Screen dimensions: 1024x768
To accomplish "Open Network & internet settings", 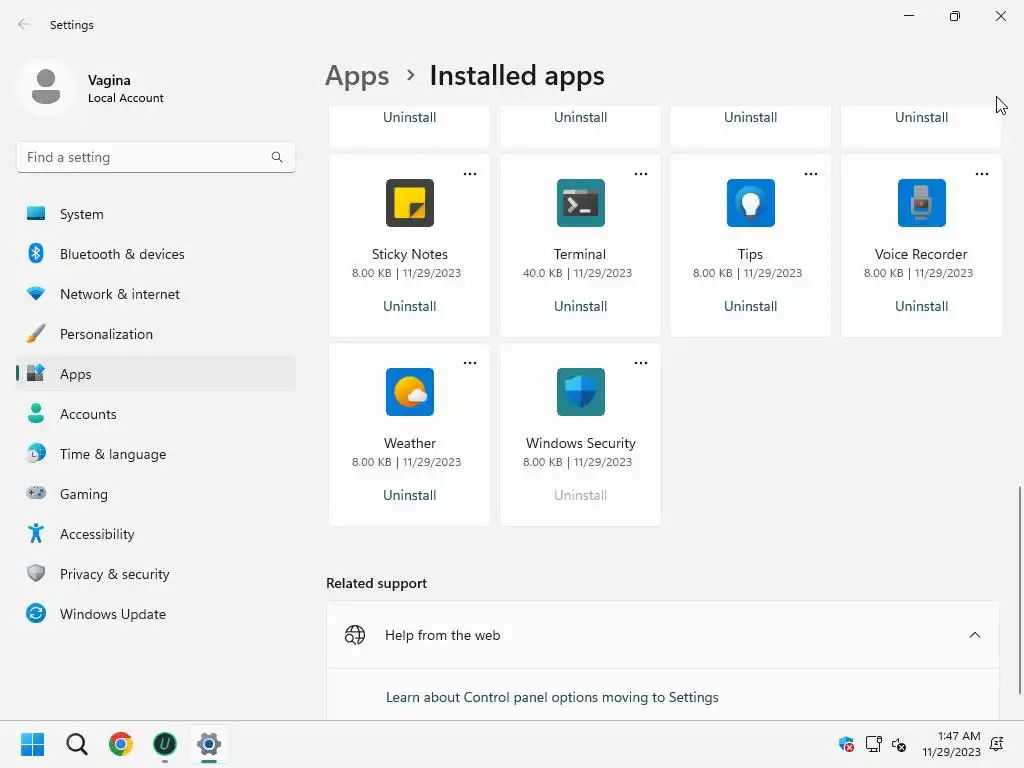I will [155, 294].
